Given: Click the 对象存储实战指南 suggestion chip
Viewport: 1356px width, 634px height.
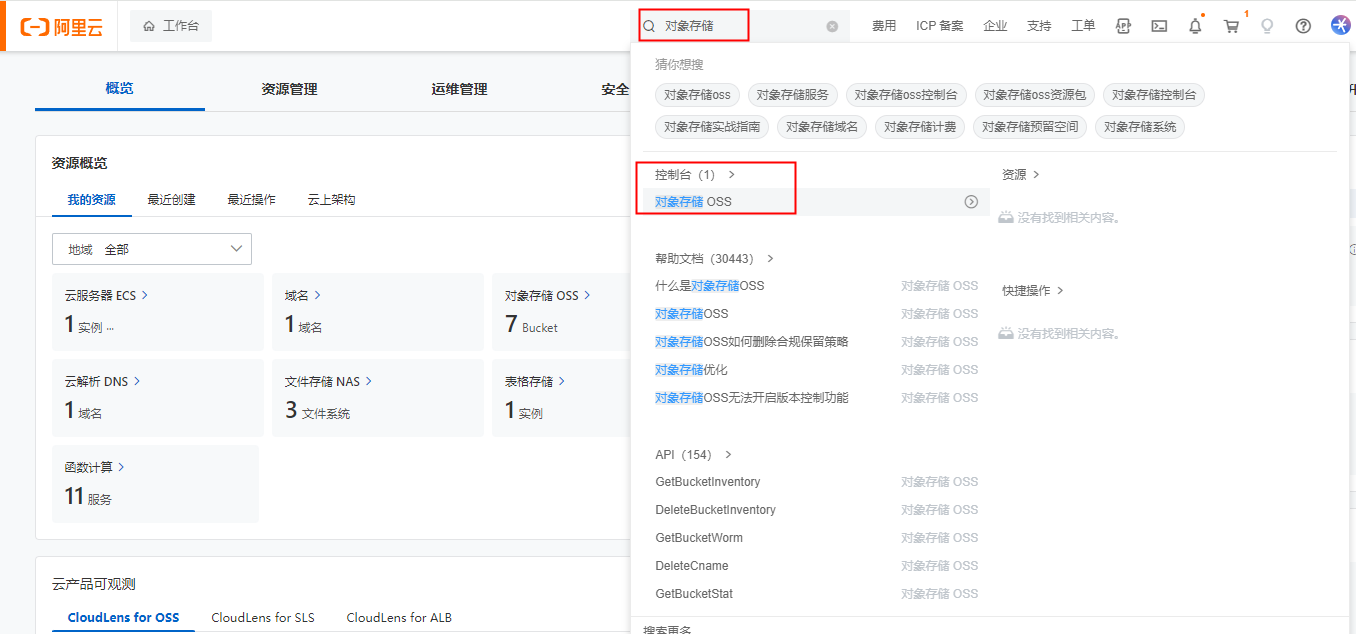Looking at the screenshot, I should tap(711, 127).
